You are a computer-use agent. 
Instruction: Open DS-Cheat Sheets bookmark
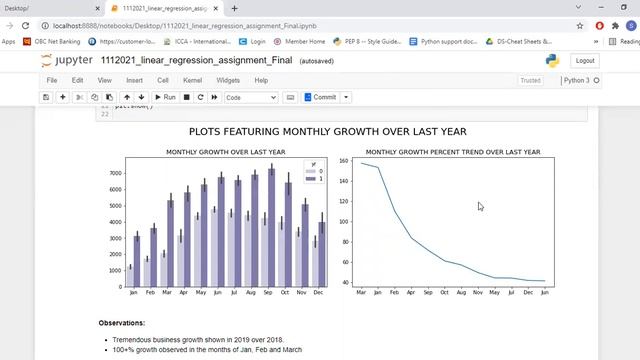point(519,41)
